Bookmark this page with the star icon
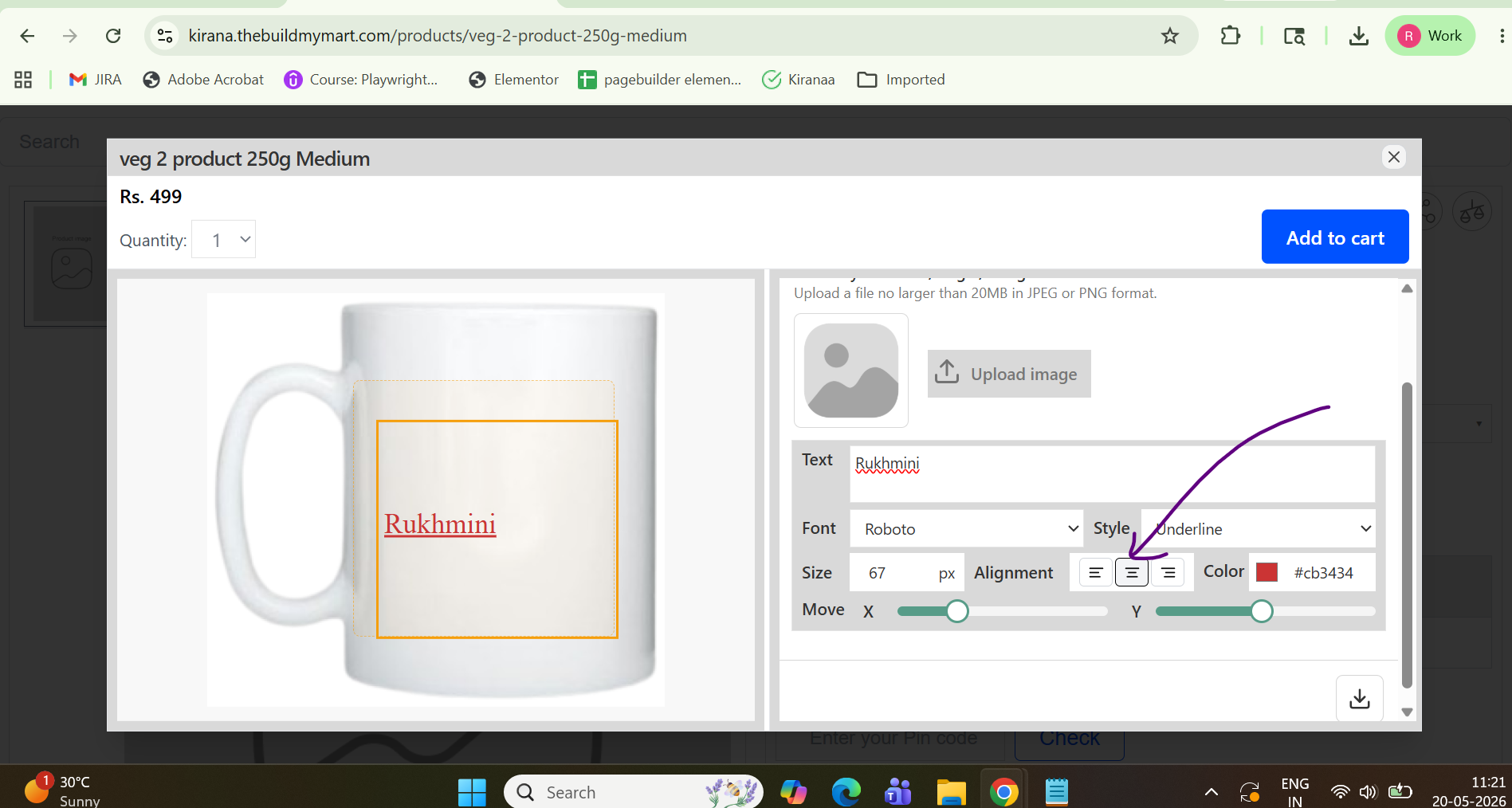 click(x=1169, y=36)
